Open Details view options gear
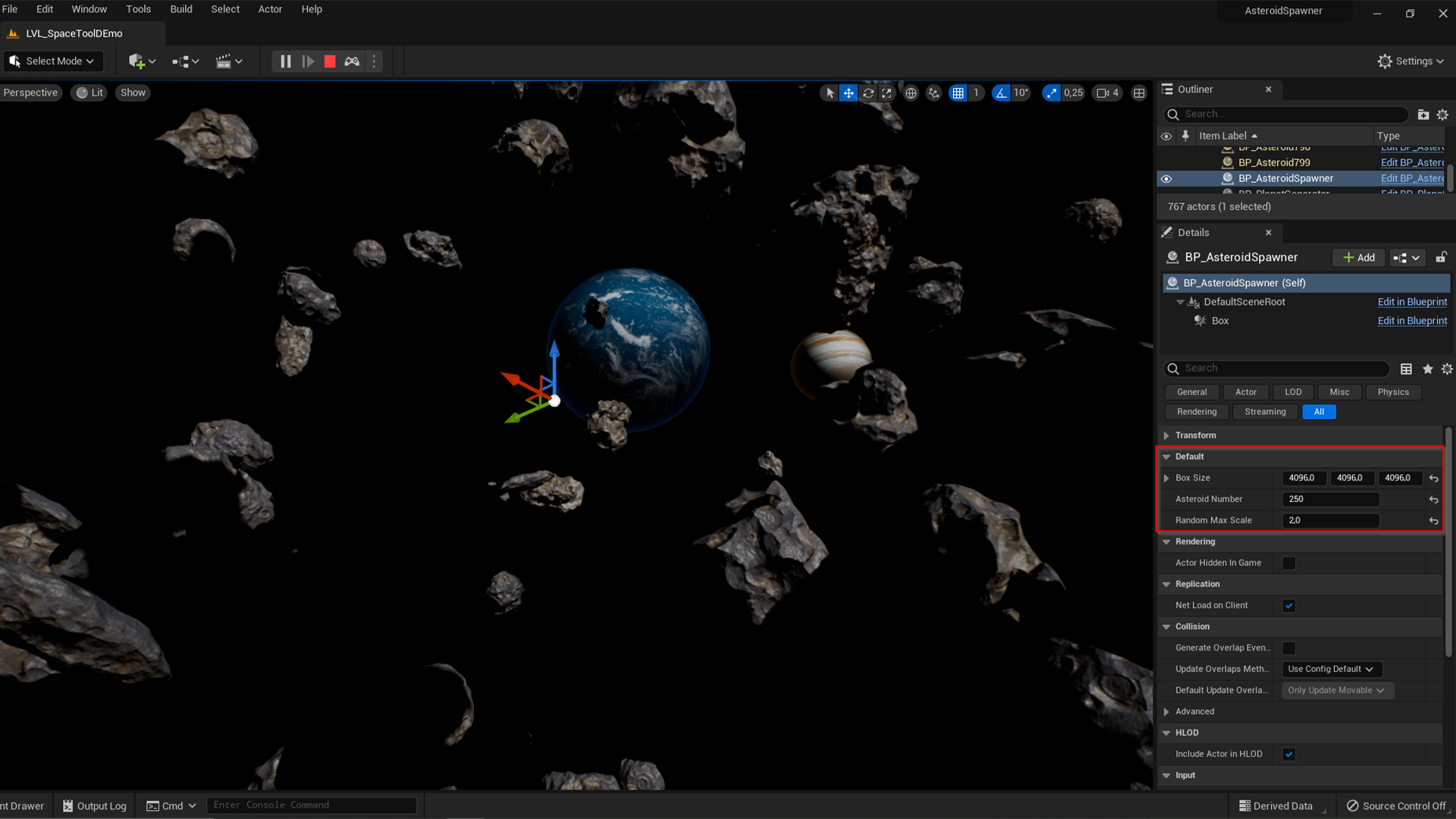 (x=1447, y=369)
